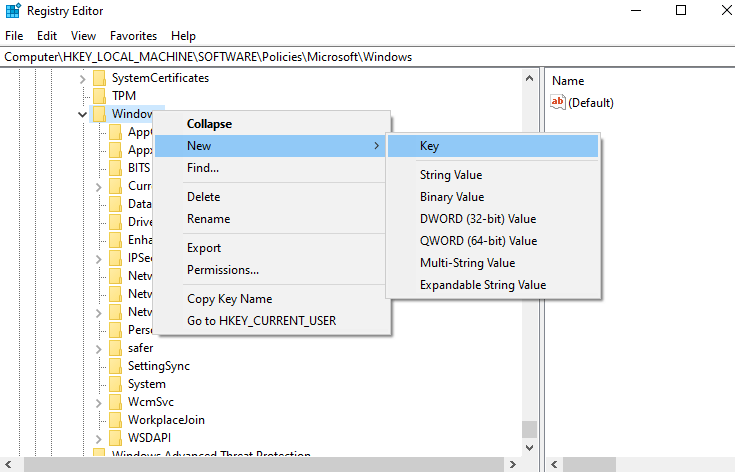Select the SettingSync key
The width and height of the screenshot is (735, 472).
[x=159, y=366]
